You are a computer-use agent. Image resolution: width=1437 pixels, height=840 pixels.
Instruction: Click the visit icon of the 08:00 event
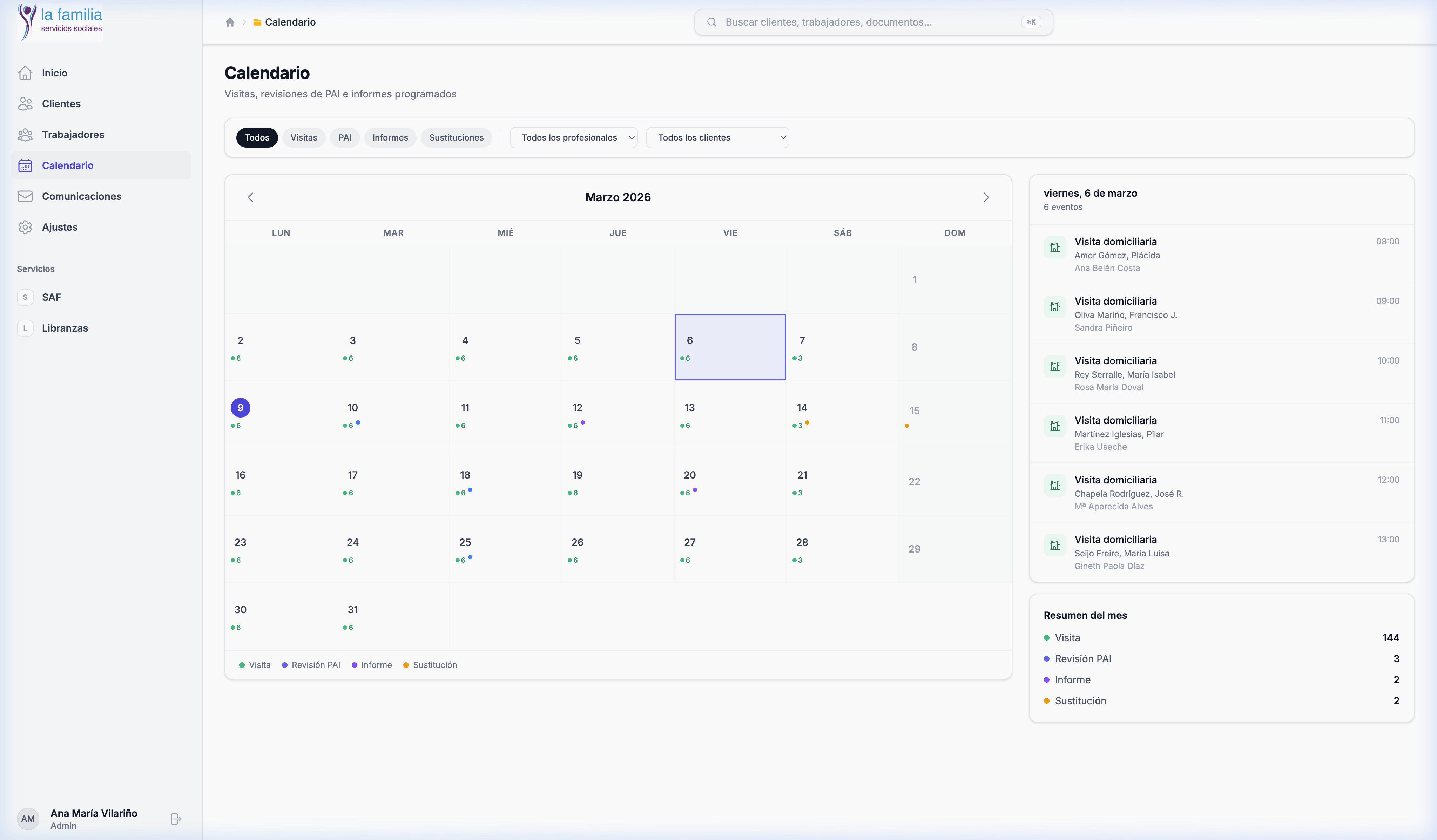click(1055, 248)
